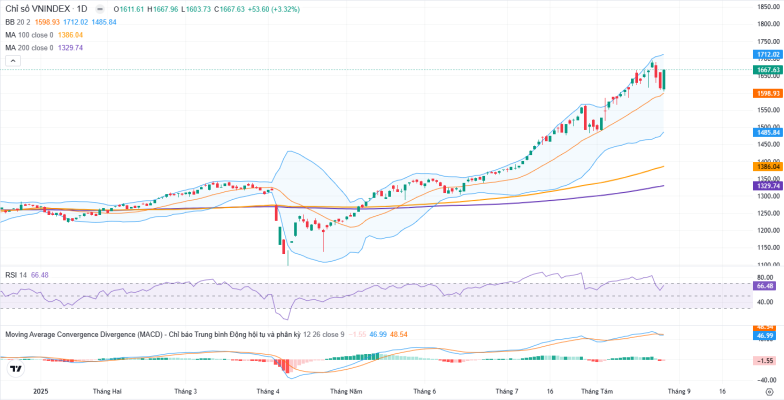
Task: Click the low value L1603.73
Action: [x=196, y=9]
